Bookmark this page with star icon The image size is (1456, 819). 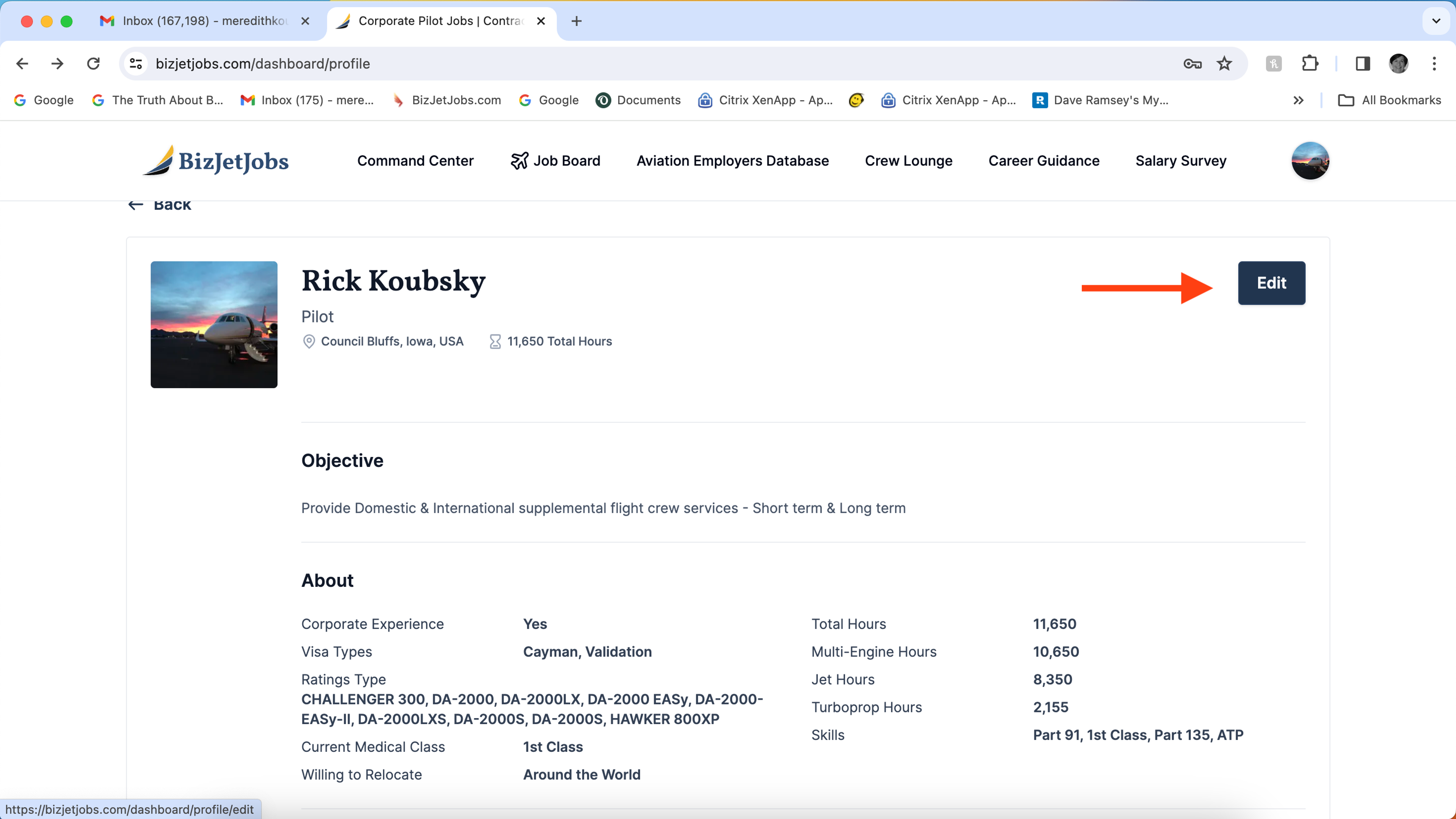pos(1224,63)
